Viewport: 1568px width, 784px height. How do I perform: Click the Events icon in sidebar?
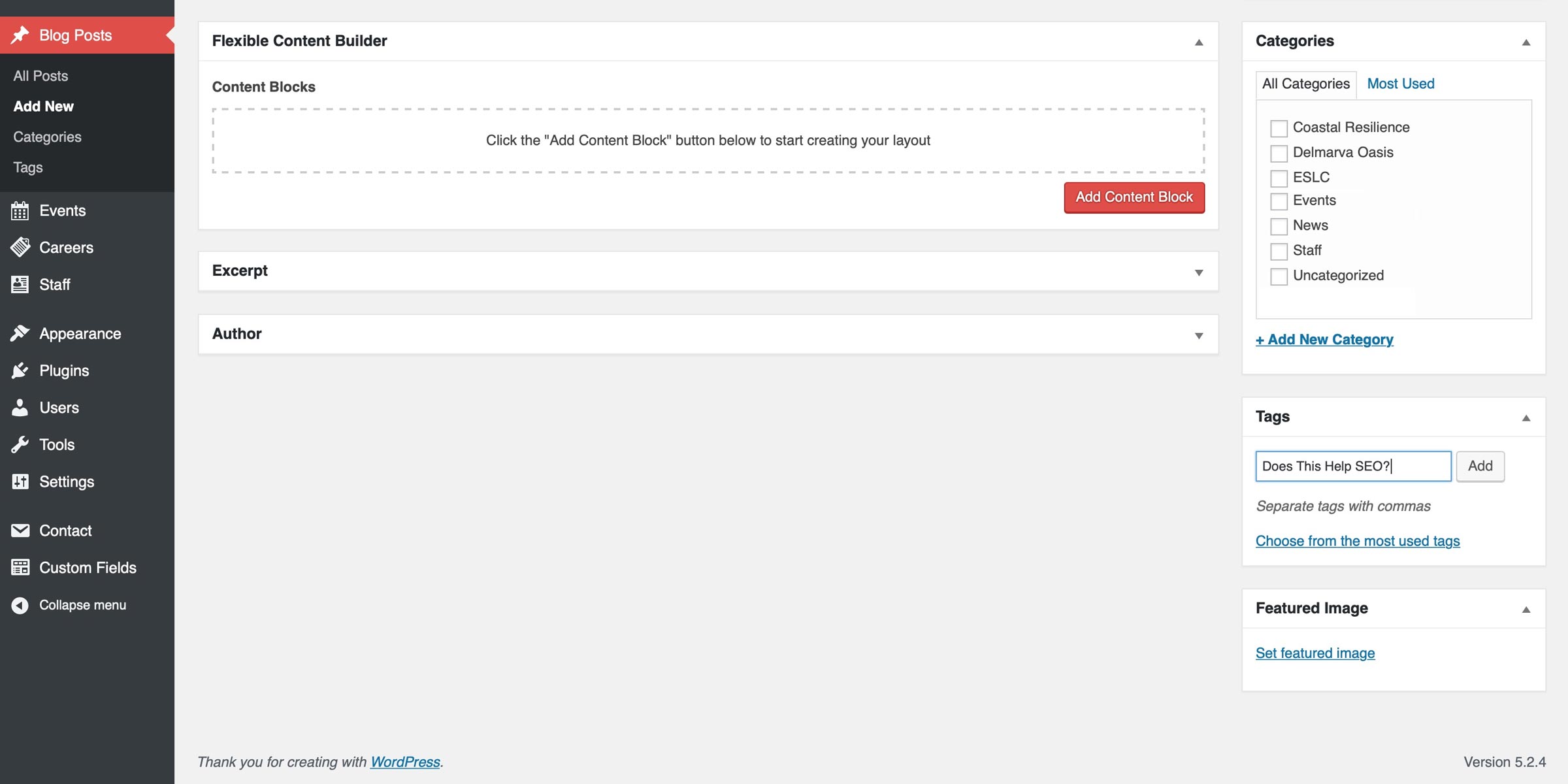point(19,210)
